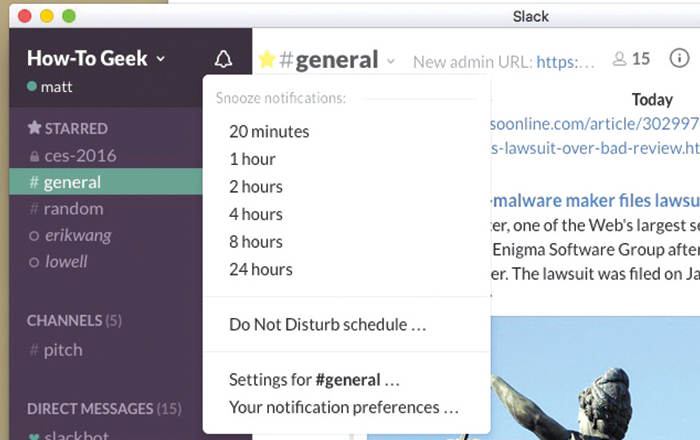Click the DIRECT MESSAGES (15) header

click(x=104, y=409)
